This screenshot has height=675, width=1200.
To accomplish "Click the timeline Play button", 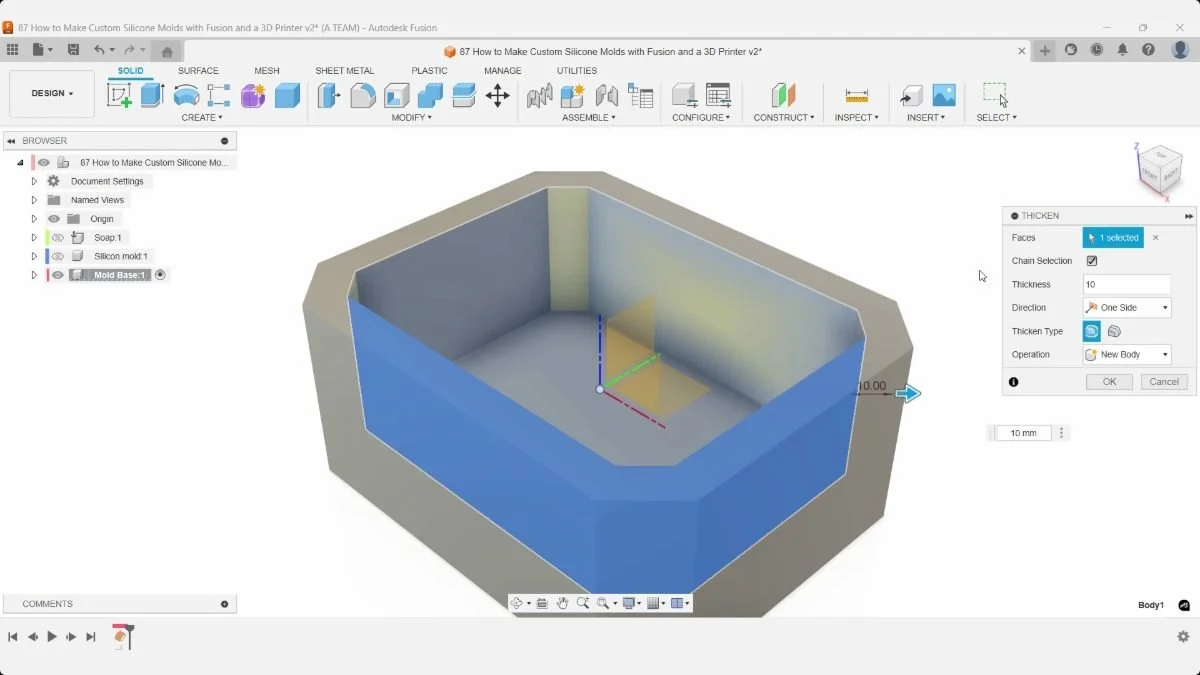I will click(52, 637).
